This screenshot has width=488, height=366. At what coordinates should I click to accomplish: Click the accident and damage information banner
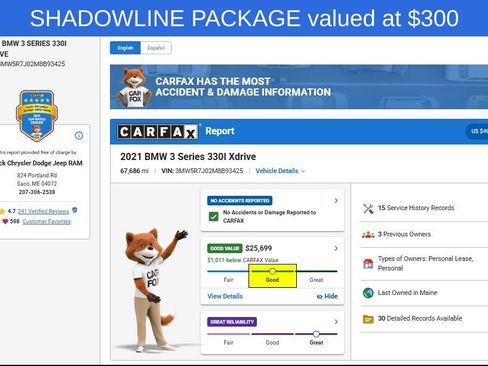[x=299, y=87]
